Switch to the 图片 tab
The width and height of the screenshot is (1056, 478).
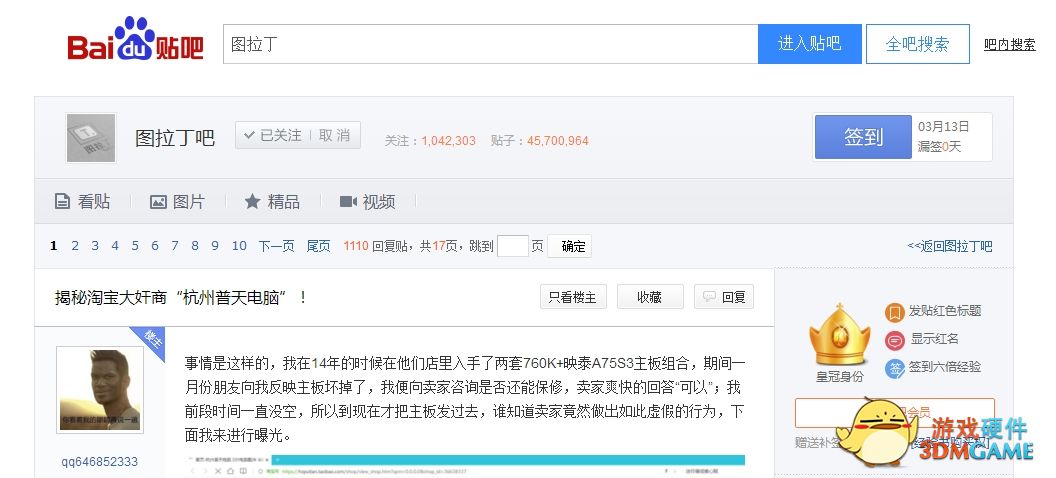[177, 202]
